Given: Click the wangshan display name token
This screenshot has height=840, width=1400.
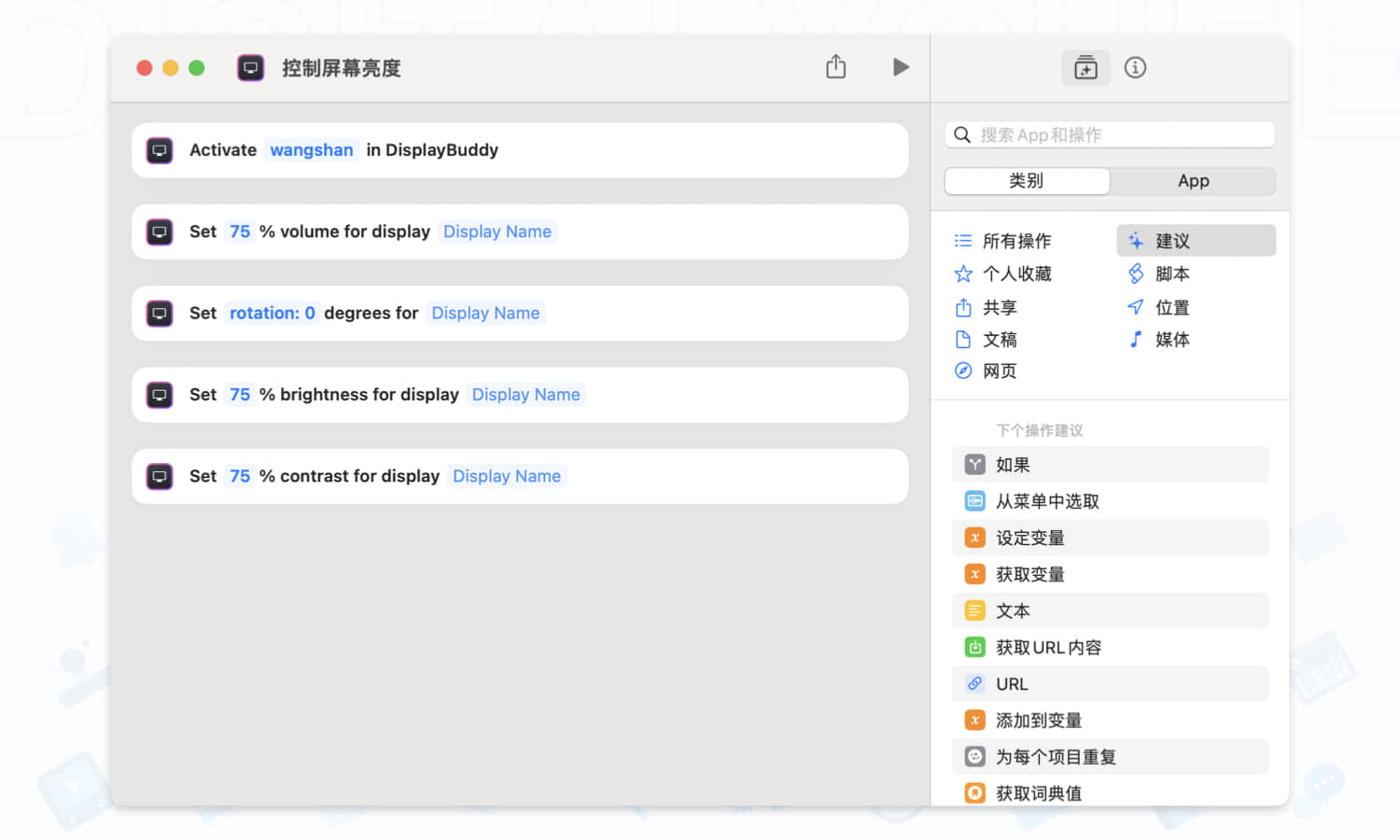Looking at the screenshot, I should pyautogui.click(x=311, y=149).
